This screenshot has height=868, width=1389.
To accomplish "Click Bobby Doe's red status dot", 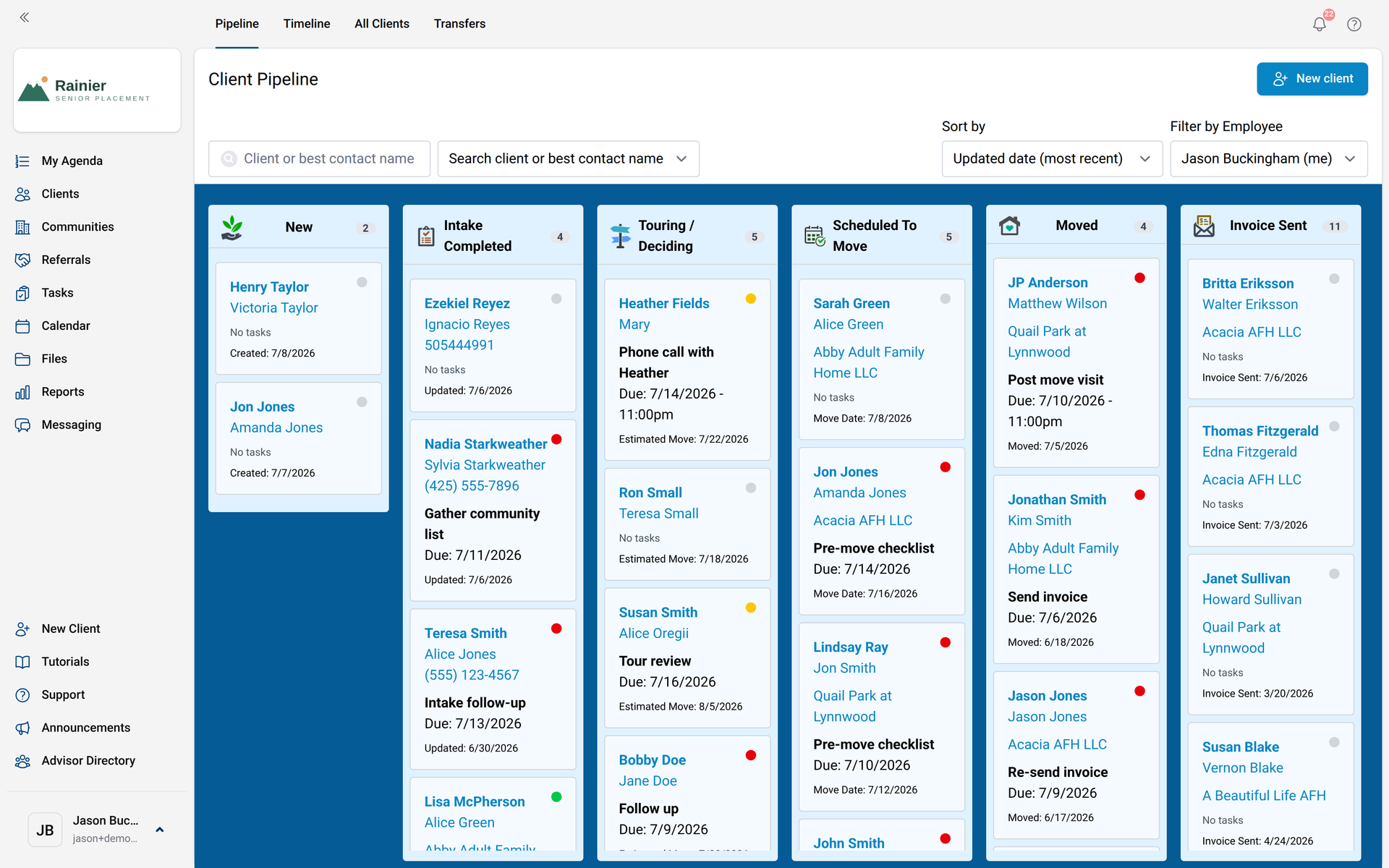I will coord(751,755).
